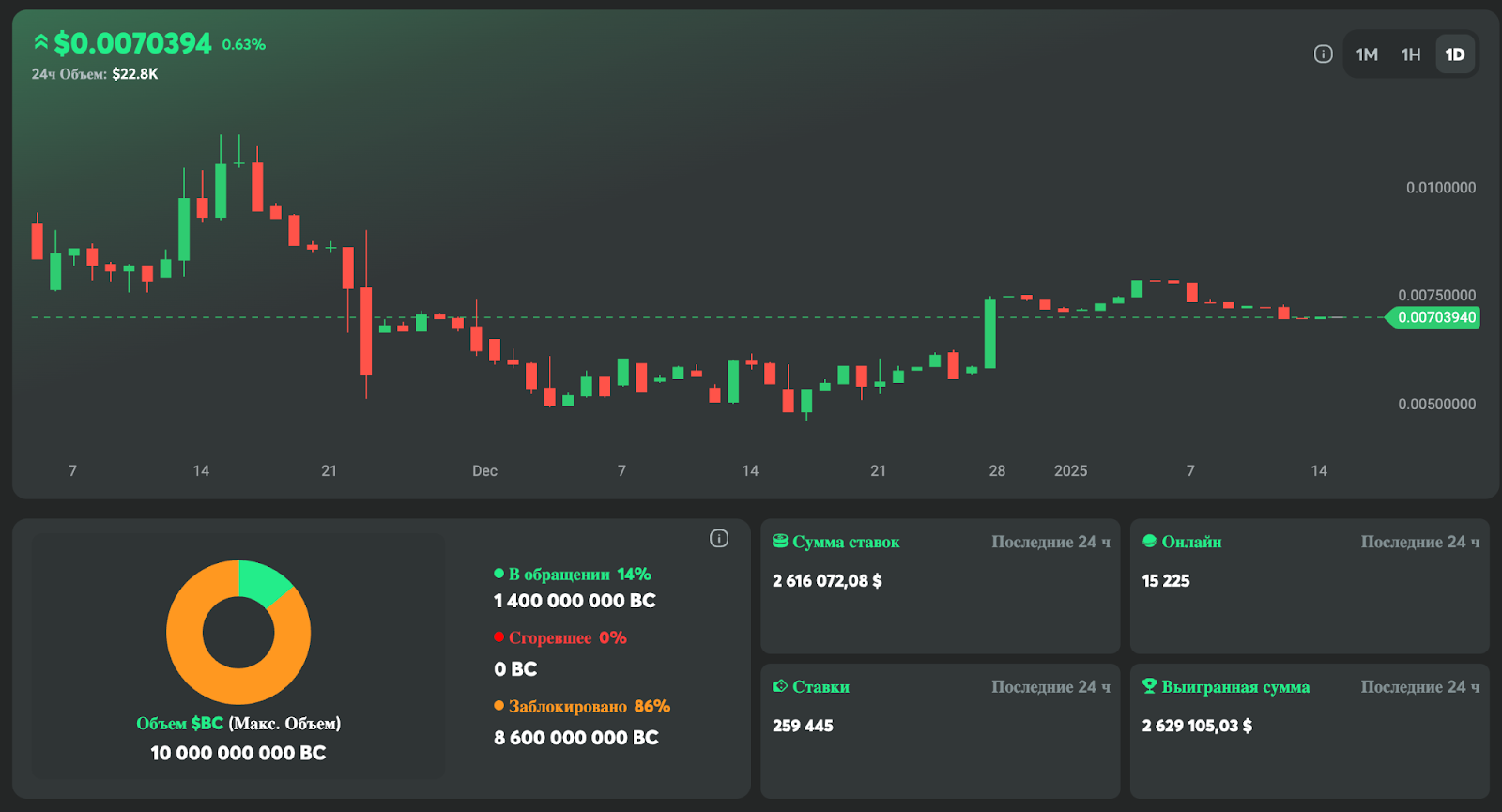Open chart info icon near timeframe buttons
Image resolution: width=1502 pixels, height=812 pixels.
tap(1323, 54)
